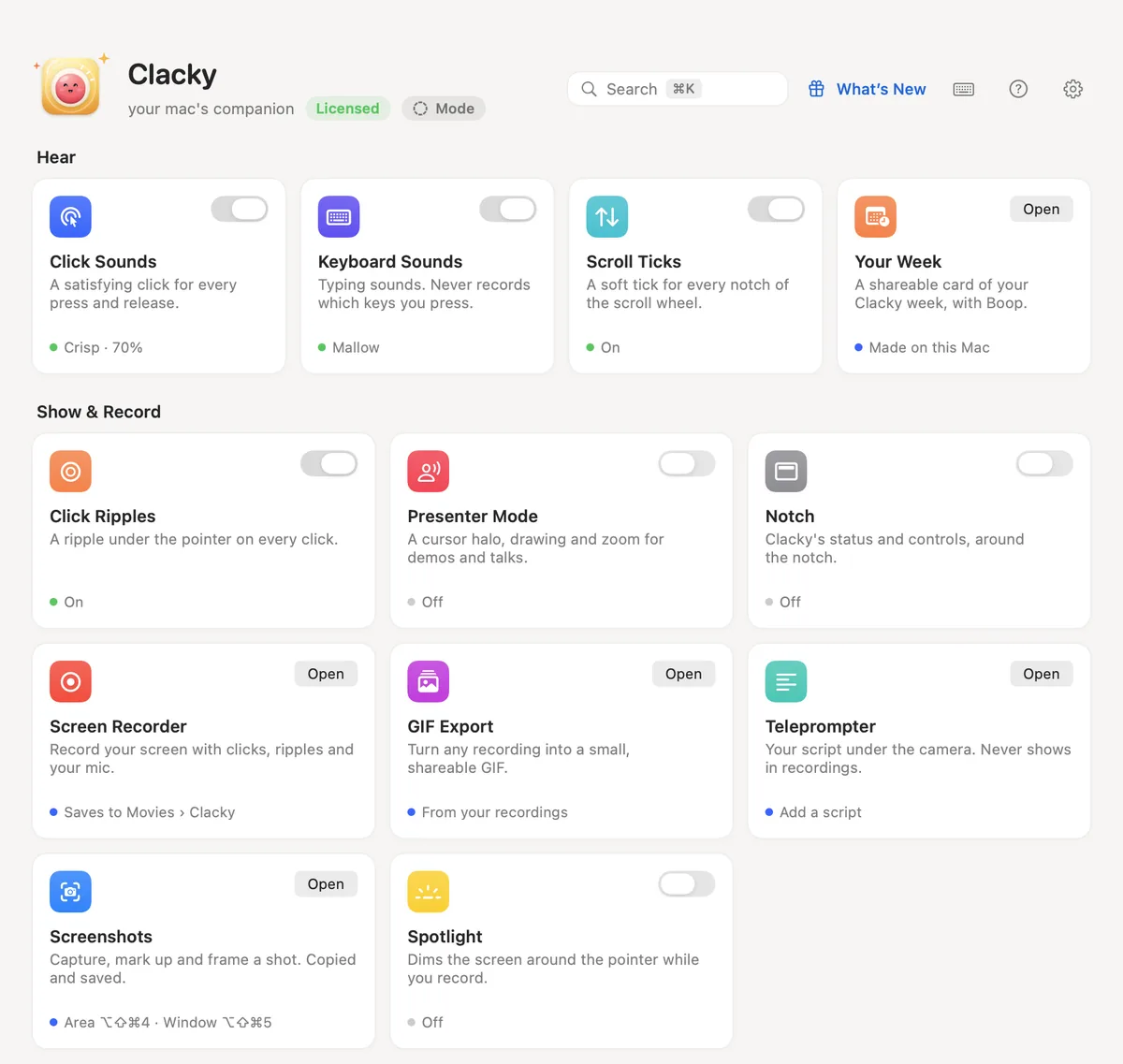Click the ⌘K shortcut hint in search
Image resolution: width=1123 pixels, height=1064 pixels.
684,89
